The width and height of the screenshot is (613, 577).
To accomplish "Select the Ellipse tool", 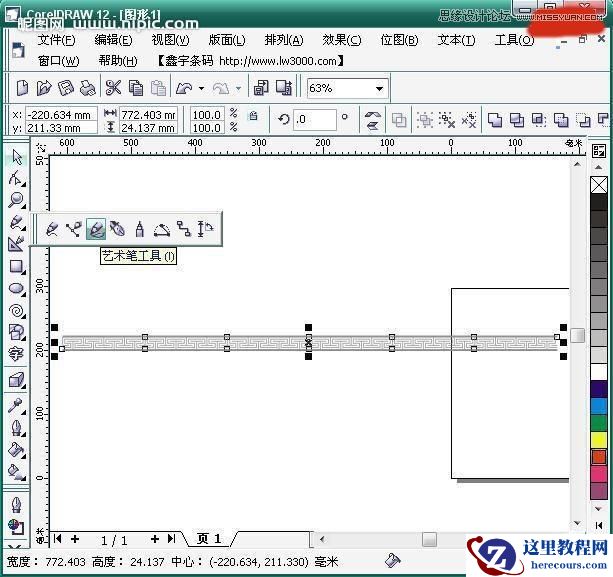I will 17,289.
